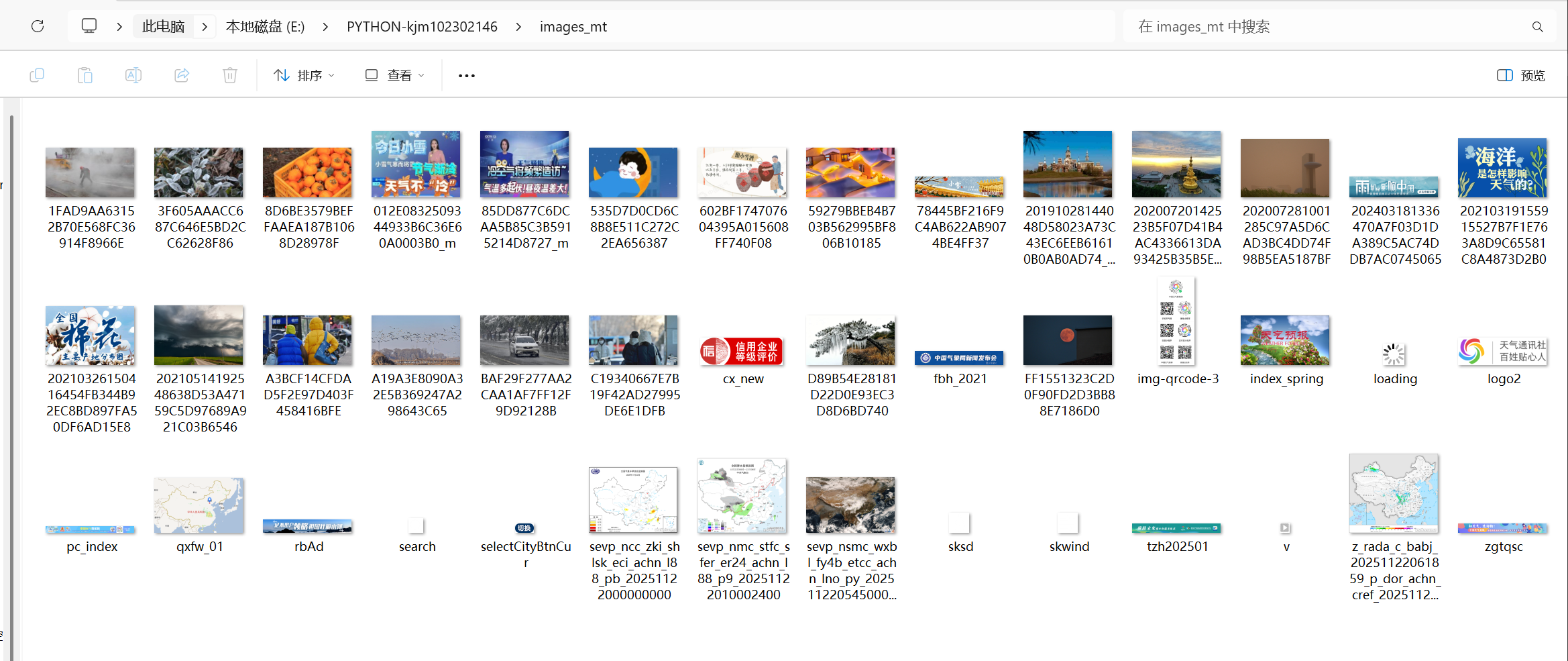Select file 1FAD9AA63152B70E568FC36914F8966E thumbnail
The width and height of the screenshot is (1568, 661).
point(91,172)
